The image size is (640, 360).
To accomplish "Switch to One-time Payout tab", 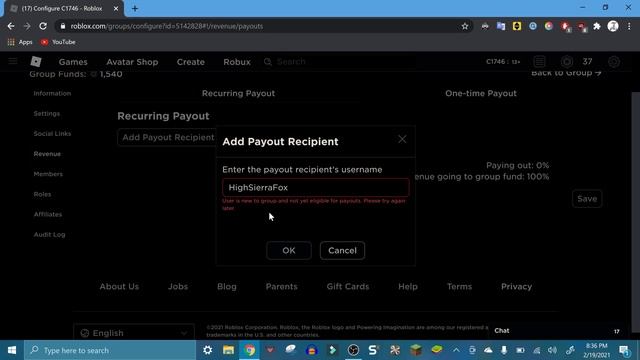I will (481, 93).
